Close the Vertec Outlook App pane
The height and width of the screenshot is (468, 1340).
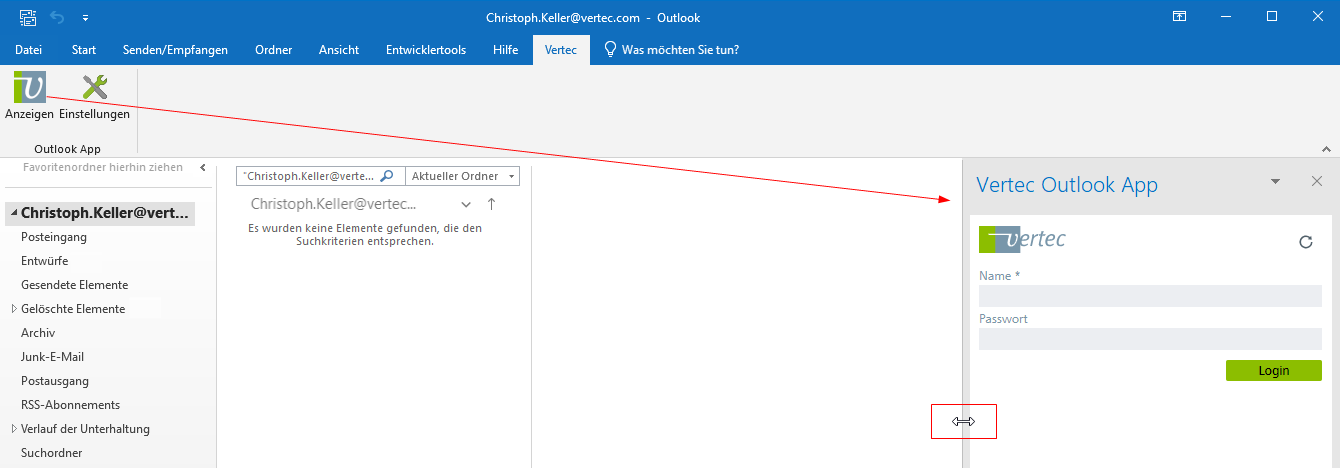coord(1316,181)
